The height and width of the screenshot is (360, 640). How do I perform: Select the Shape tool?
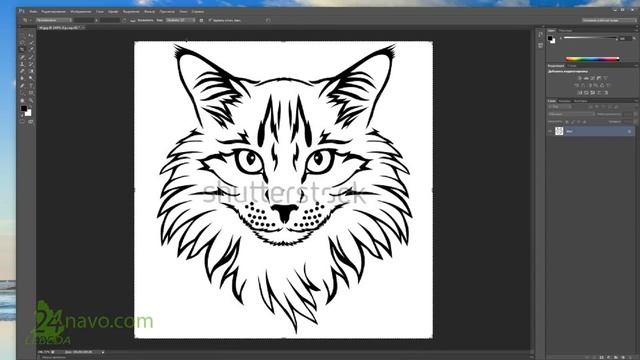[31, 93]
